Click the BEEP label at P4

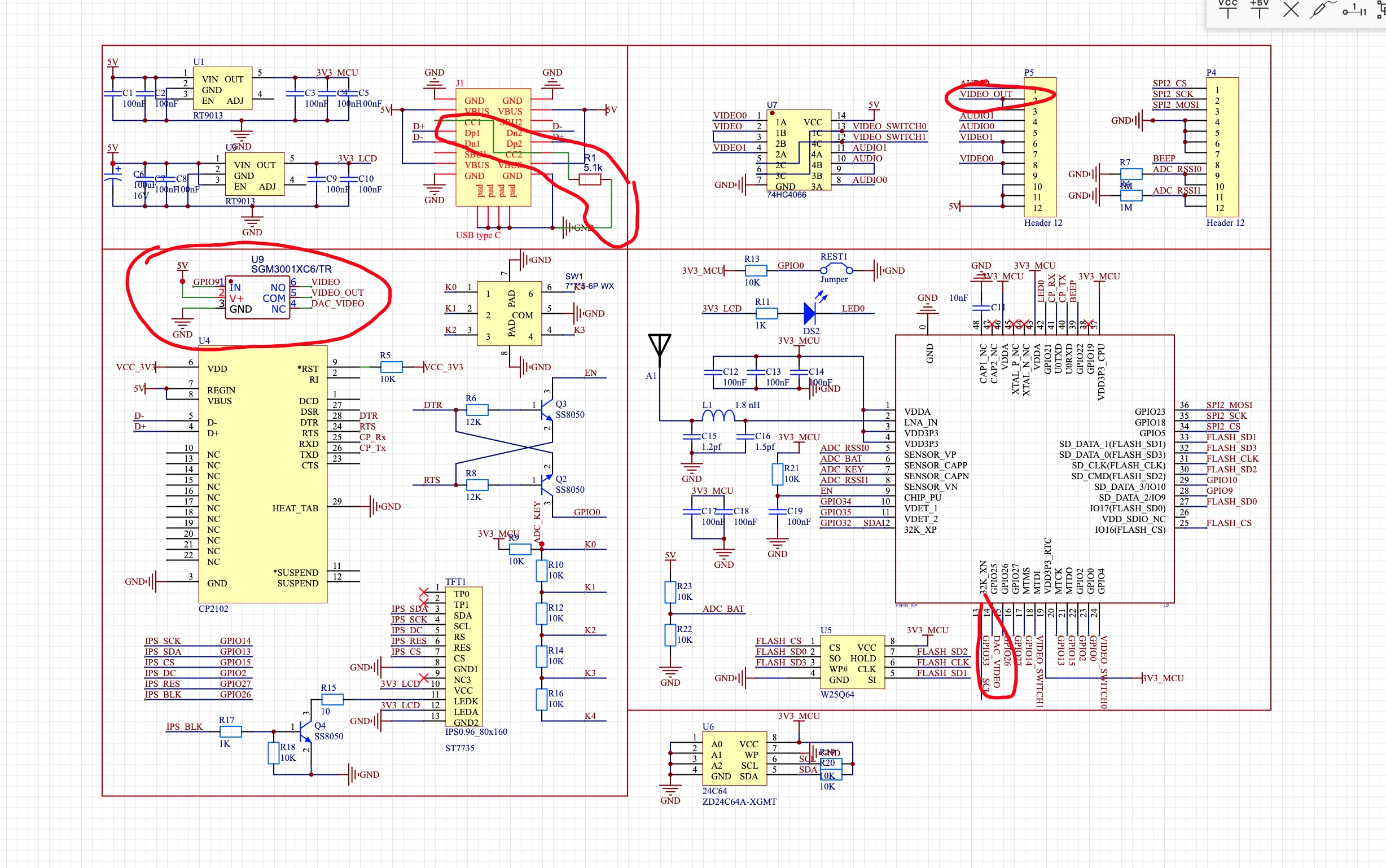pos(1164,159)
